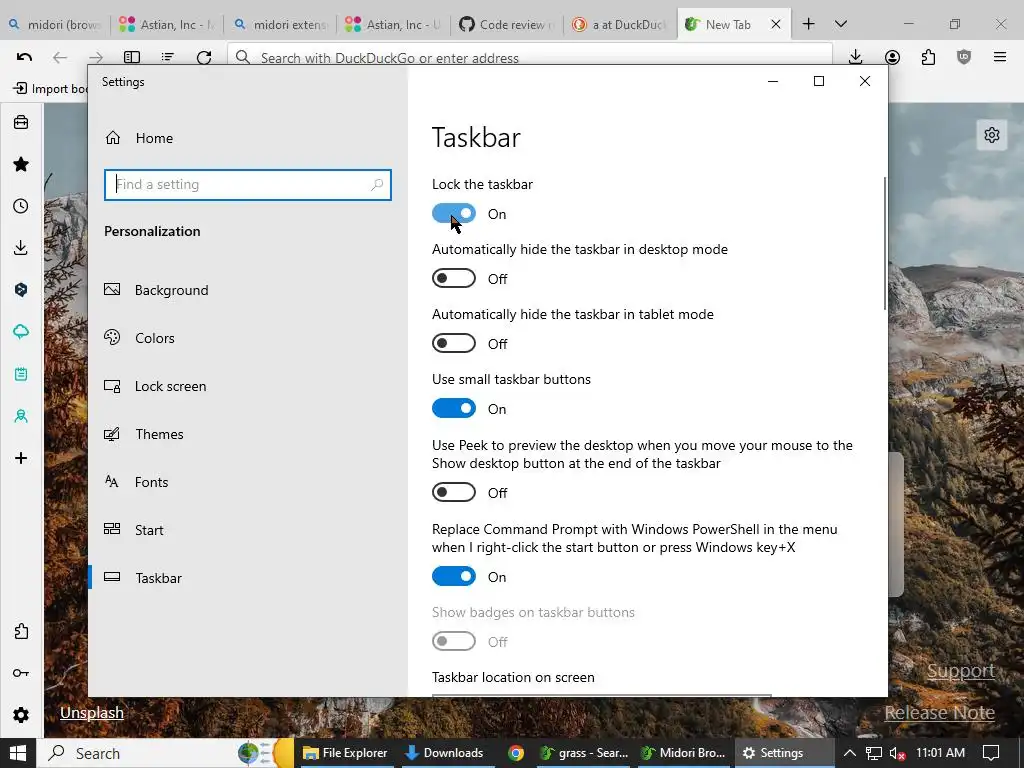Toggle Use small taskbar buttons switch
This screenshot has width=1024, height=768.
(x=454, y=408)
